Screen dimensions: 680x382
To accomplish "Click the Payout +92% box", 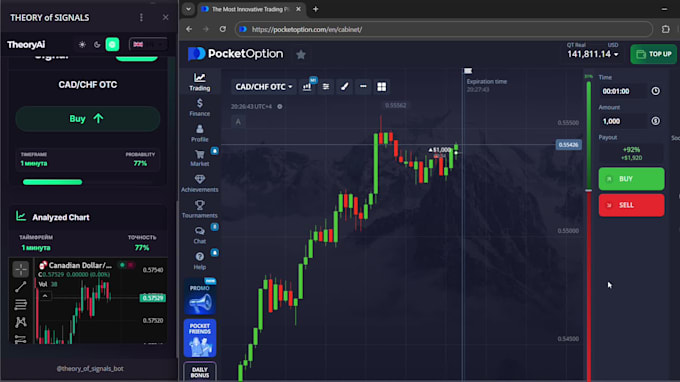I will [x=631, y=153].
